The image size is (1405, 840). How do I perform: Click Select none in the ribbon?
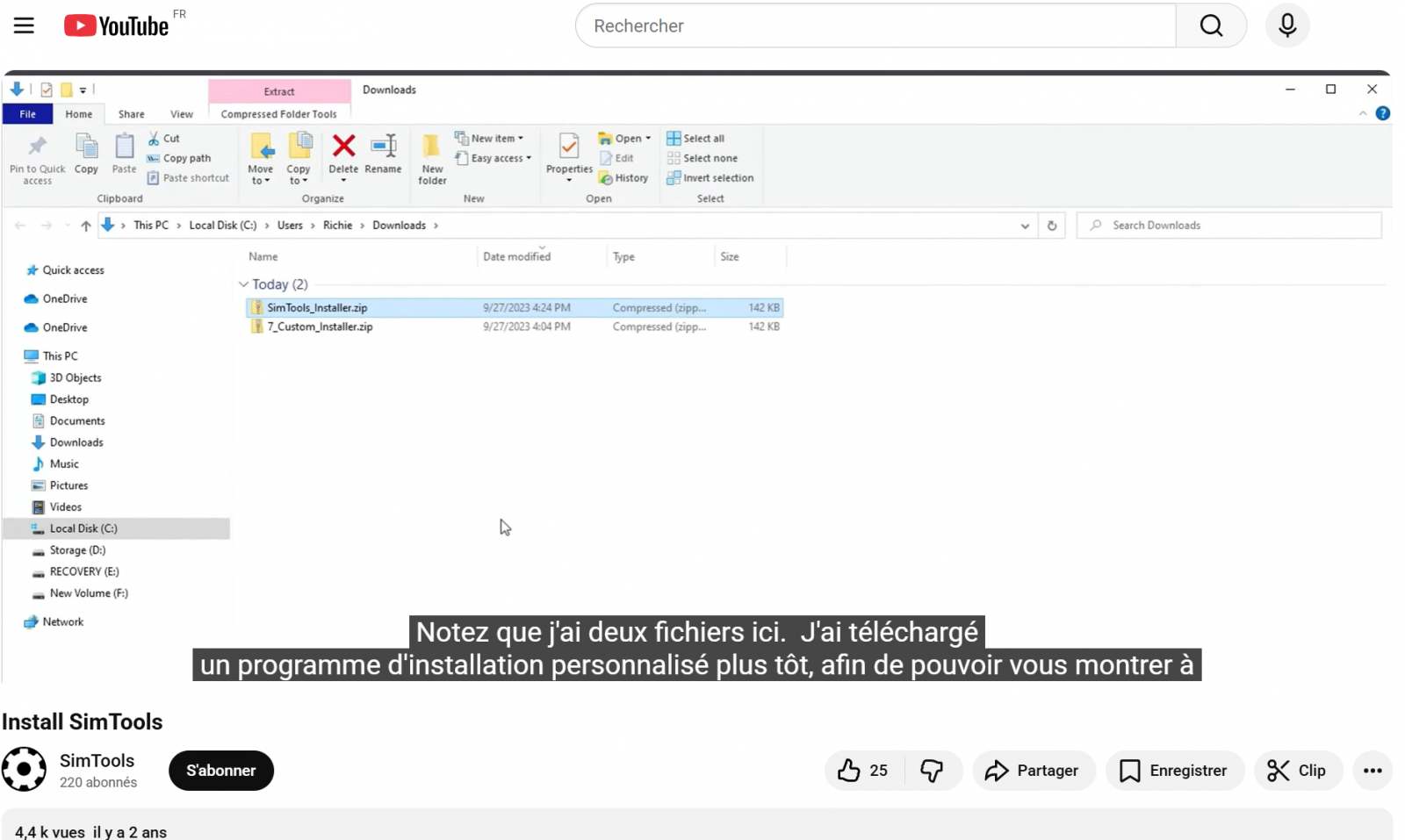[x=702, y=158]
